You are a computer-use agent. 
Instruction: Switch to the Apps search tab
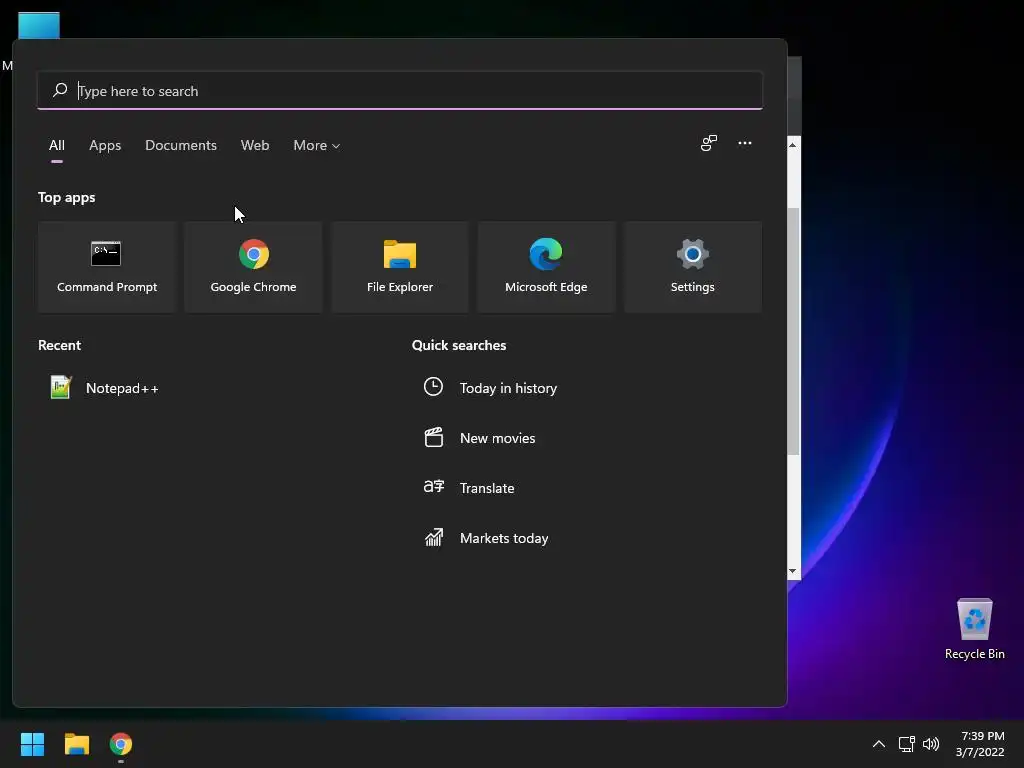pyautogui.click(x=105, y=146)
